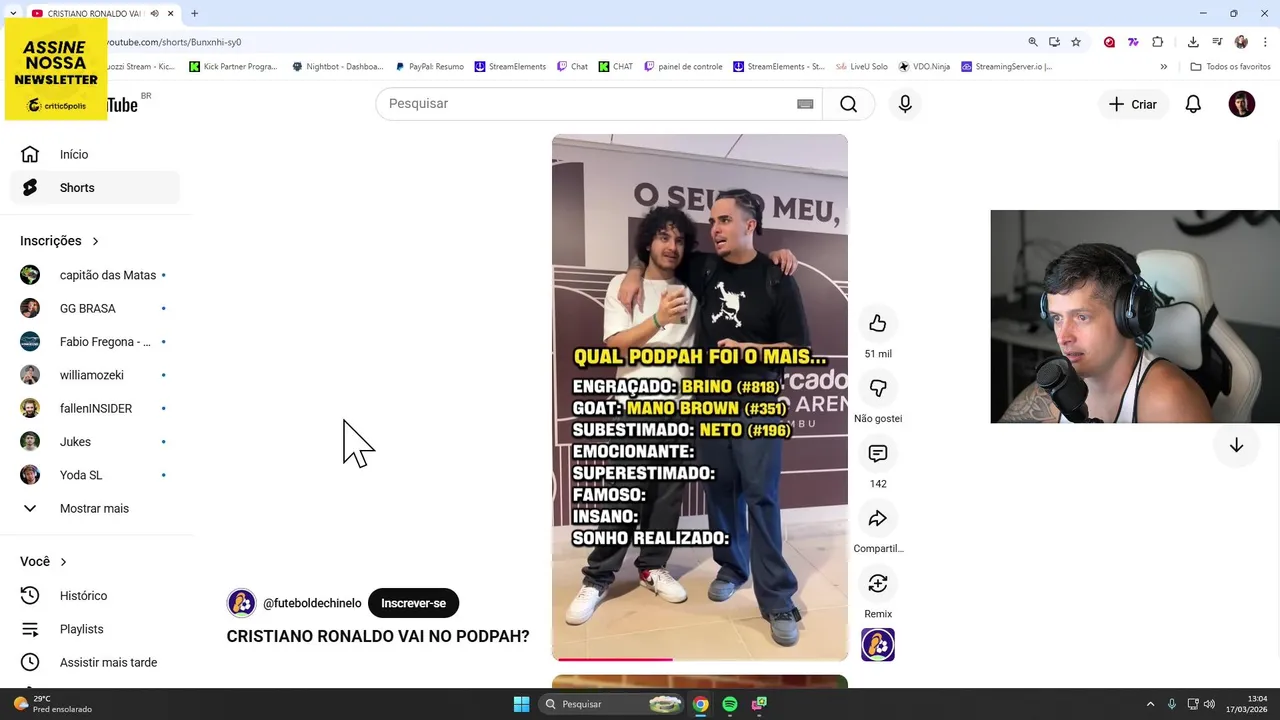The height and width of the screenshot is (720, 1280).
Task: Go to next Short with down arrow
Action: [x=1236, y=445]
